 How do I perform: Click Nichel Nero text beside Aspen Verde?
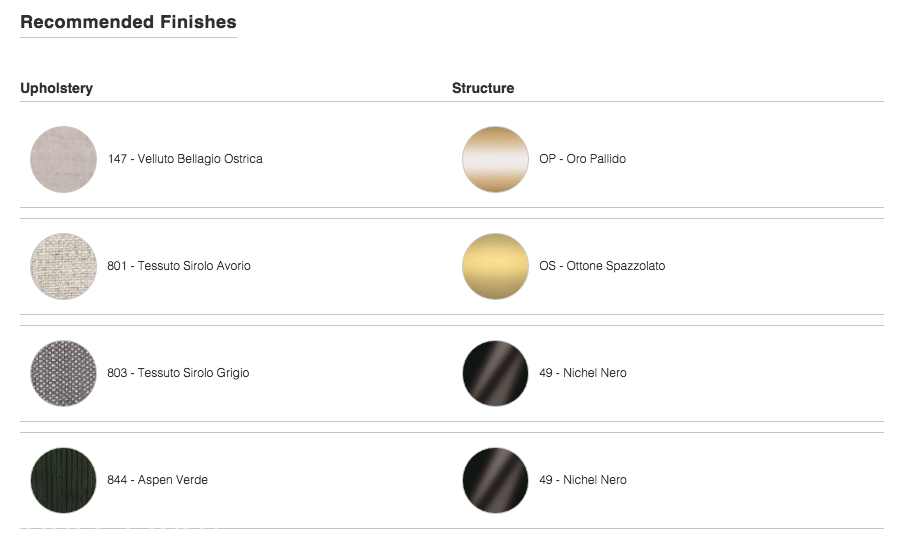[583, 480]
